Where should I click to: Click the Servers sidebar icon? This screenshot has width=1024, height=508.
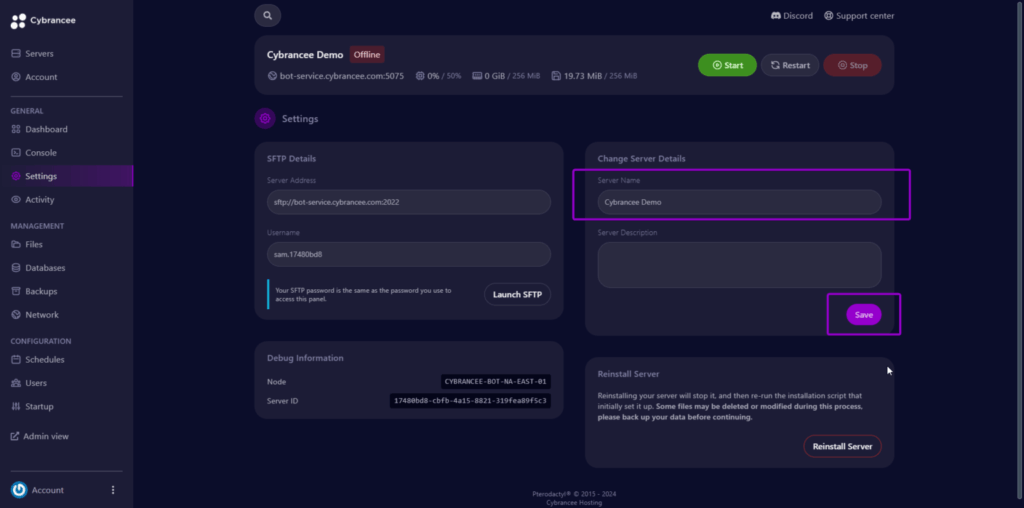(x=16, y=54)
